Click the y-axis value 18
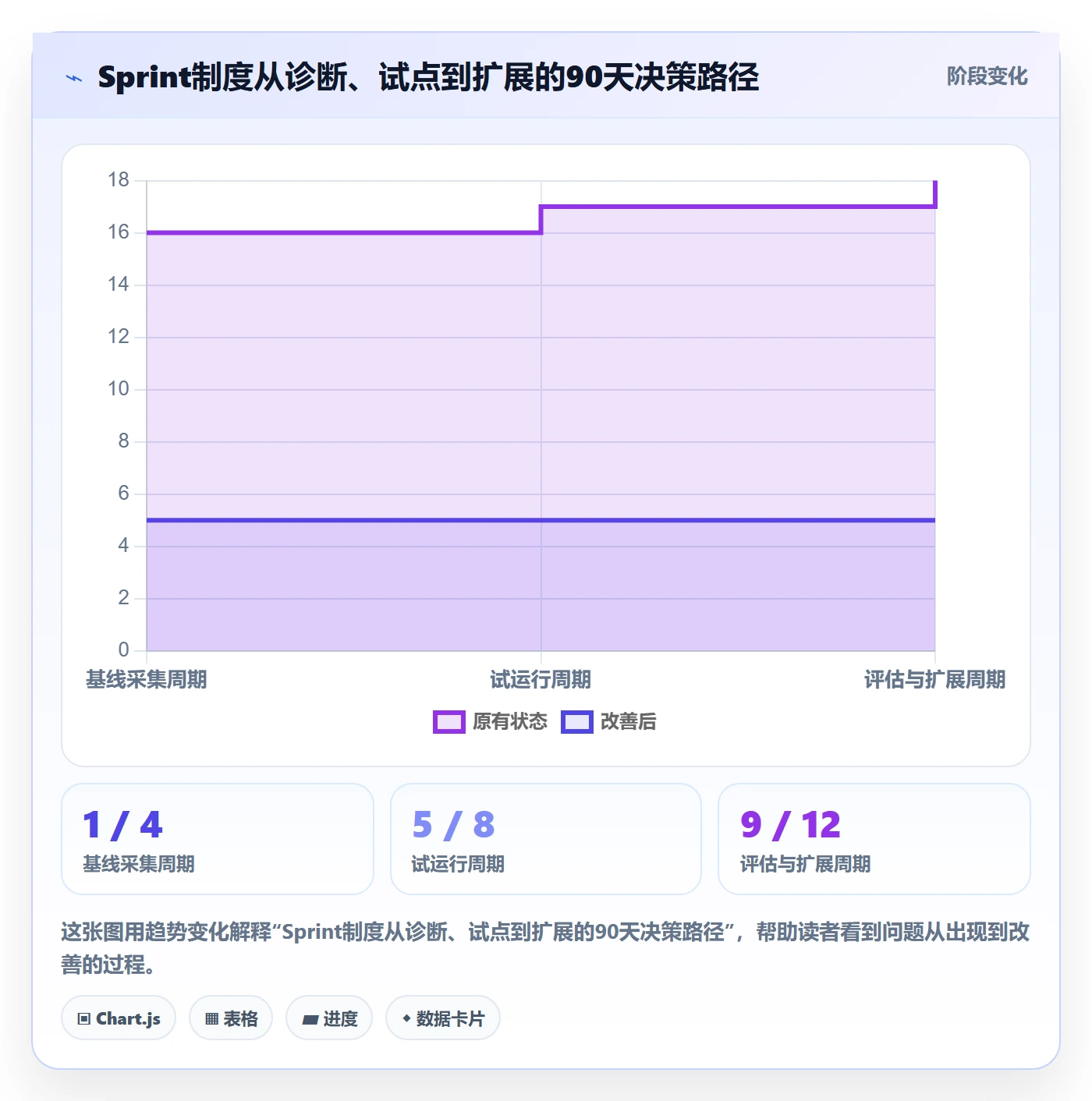 coord(119,180)
